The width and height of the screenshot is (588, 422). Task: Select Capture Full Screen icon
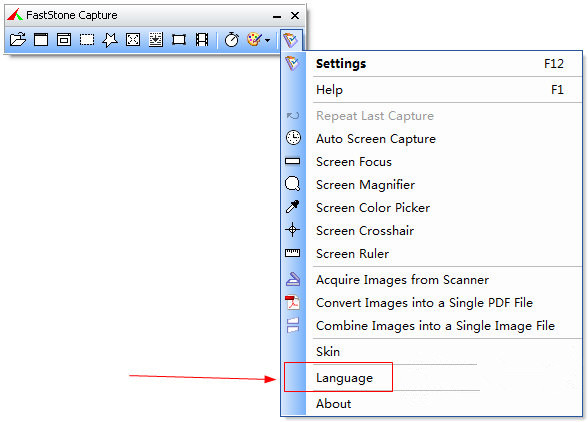133,39
